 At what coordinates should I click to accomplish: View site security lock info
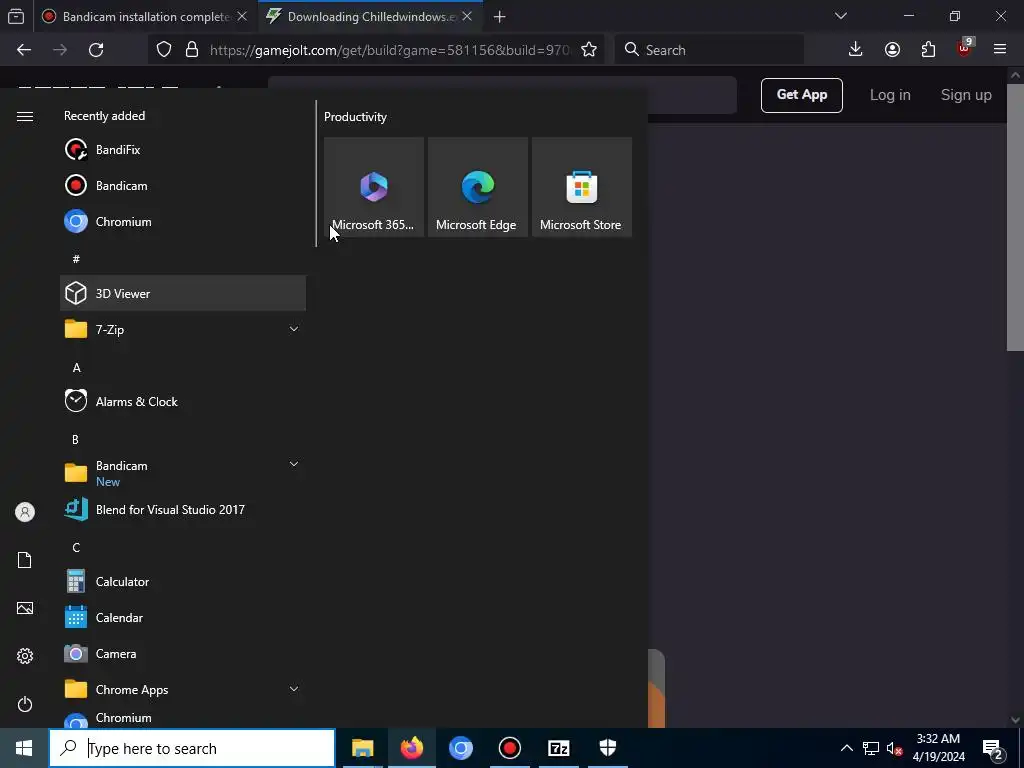[192, 50]
